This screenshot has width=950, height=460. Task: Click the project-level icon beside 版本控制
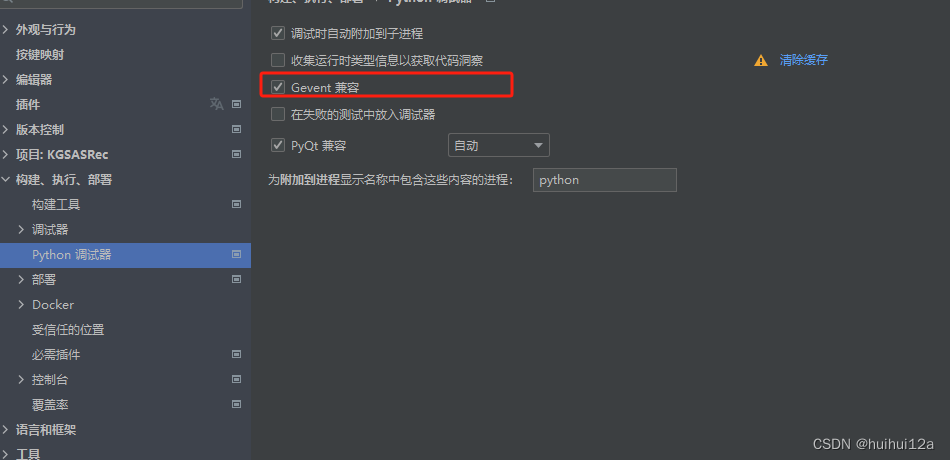tap(236, 129)
